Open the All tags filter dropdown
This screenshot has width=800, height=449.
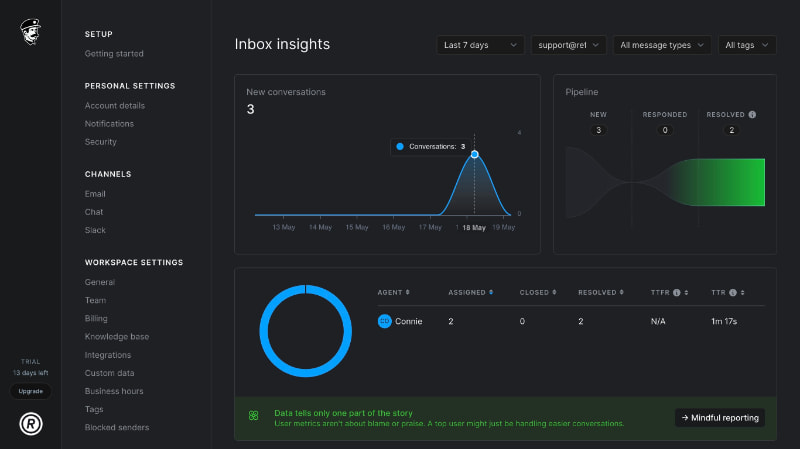coord(747,45)
